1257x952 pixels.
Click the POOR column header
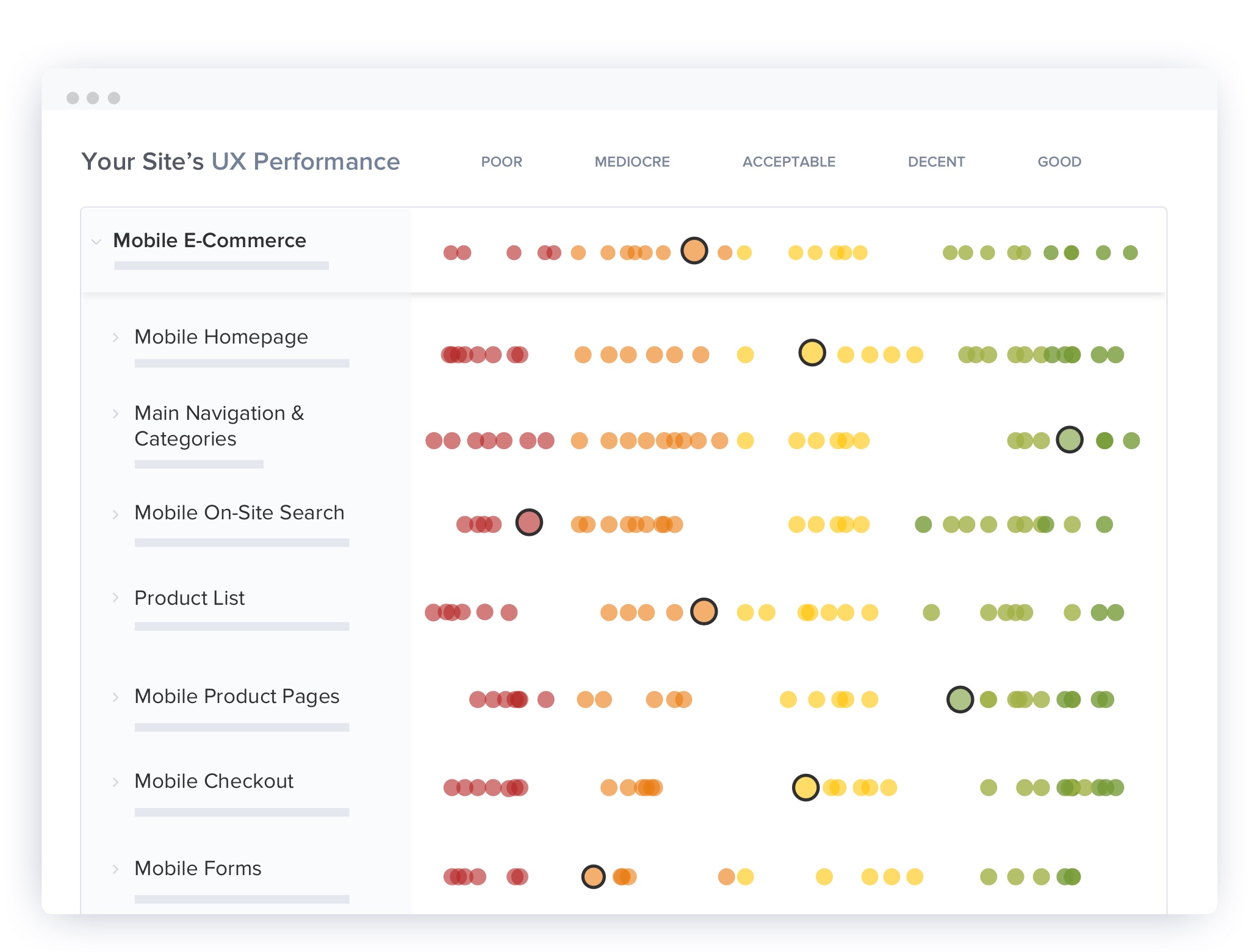click(501, 162)
